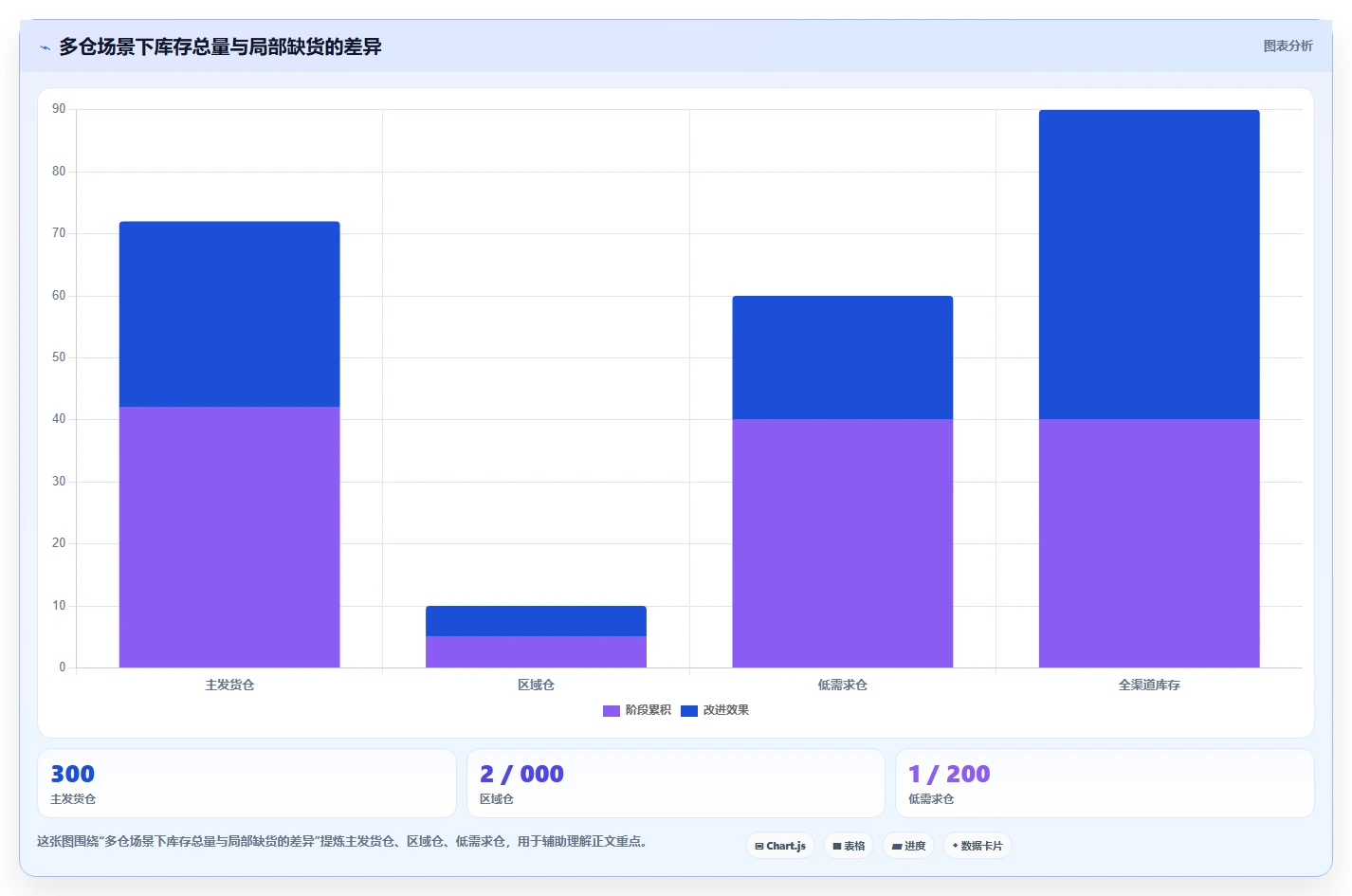Click the 进度 tag icon
Viewport: 1352px width, 896px height.
tap(897, 846)
